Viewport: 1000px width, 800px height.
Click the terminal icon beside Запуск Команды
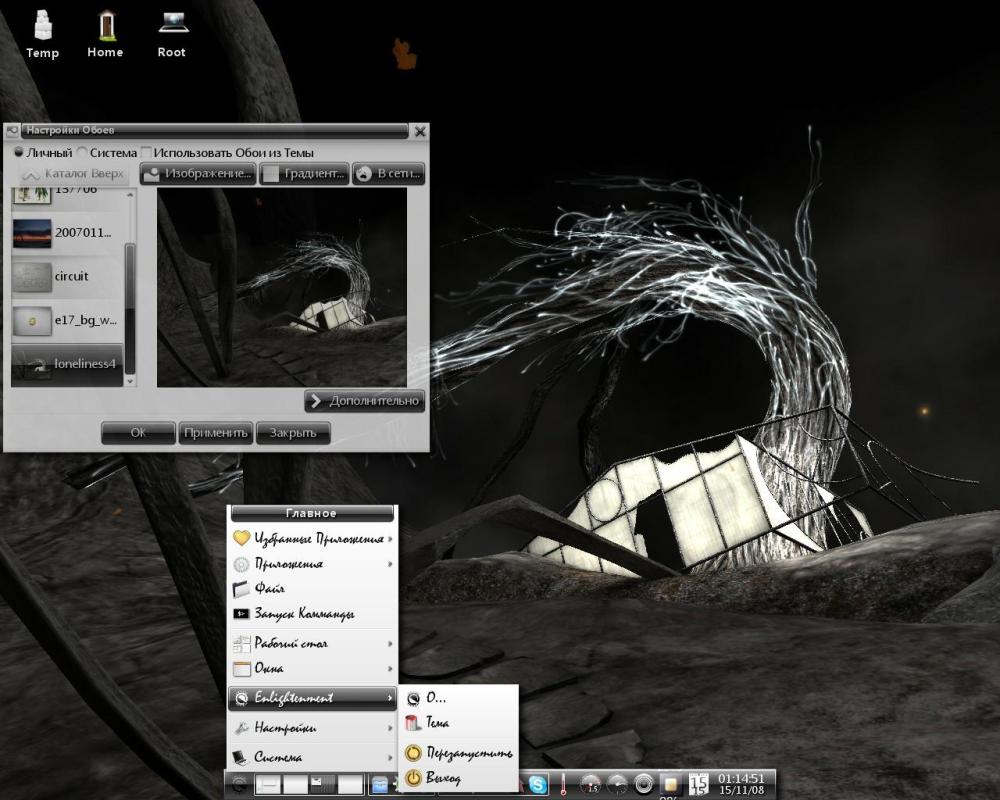(x=241, y=614)
